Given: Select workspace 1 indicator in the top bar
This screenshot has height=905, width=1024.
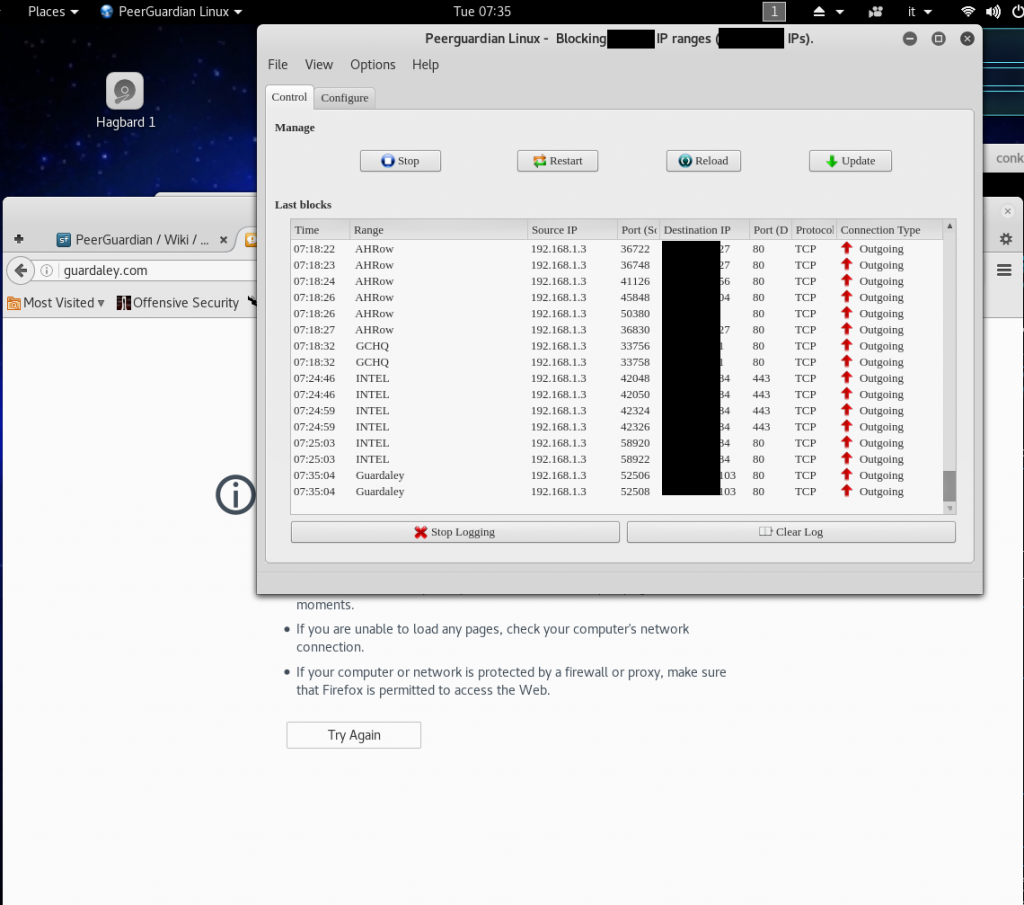Looking at the screenshot, I should pos(774,12).
